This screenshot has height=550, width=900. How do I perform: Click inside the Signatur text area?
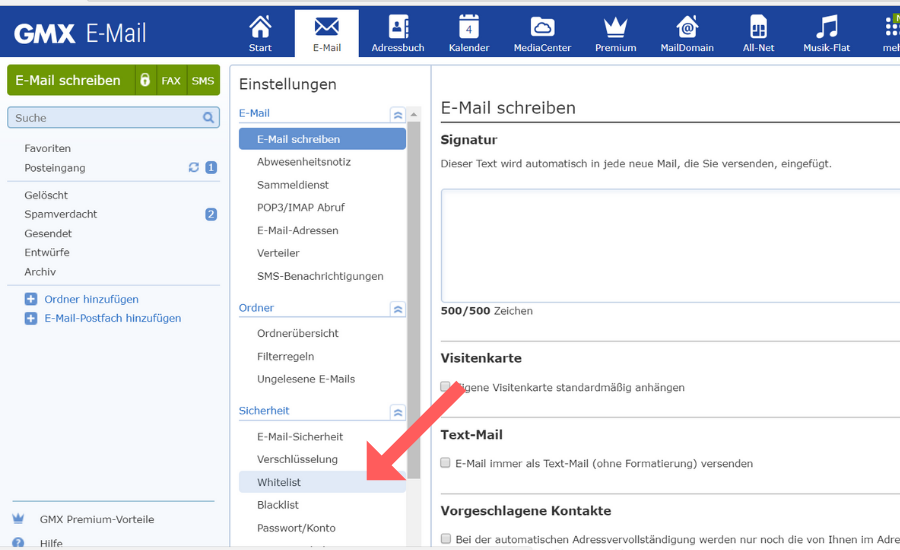pos(670,245)
